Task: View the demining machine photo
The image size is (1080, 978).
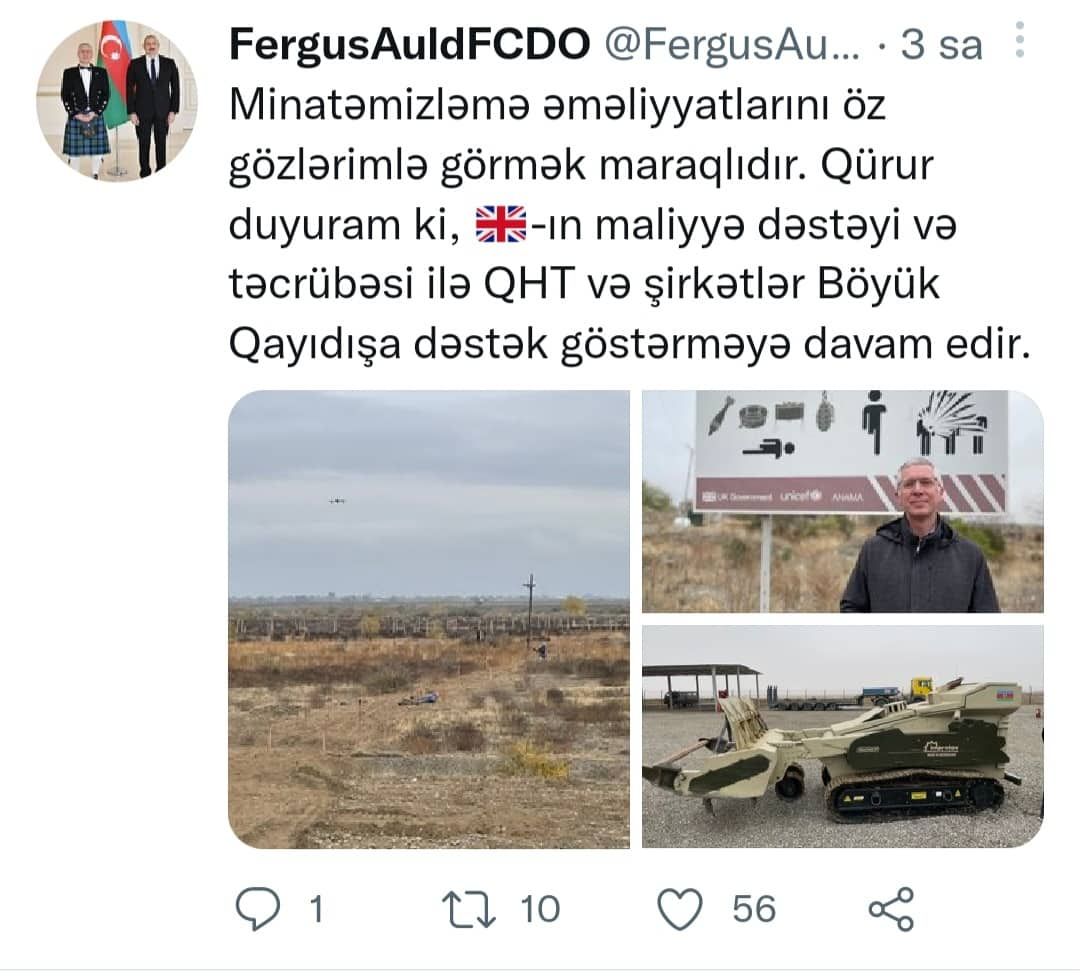Action: (842, 736)
